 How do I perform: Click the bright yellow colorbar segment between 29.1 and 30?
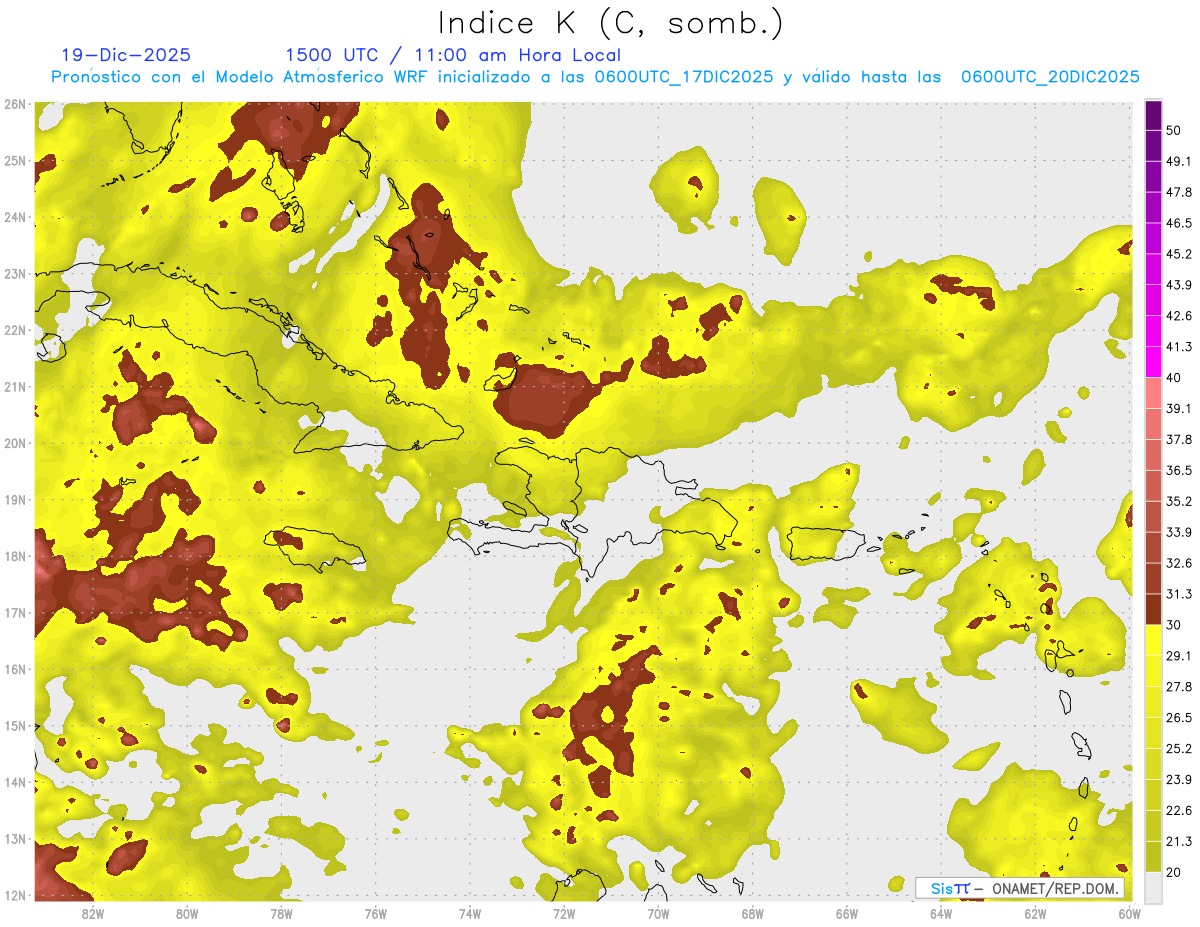[x=1153, y=641]
